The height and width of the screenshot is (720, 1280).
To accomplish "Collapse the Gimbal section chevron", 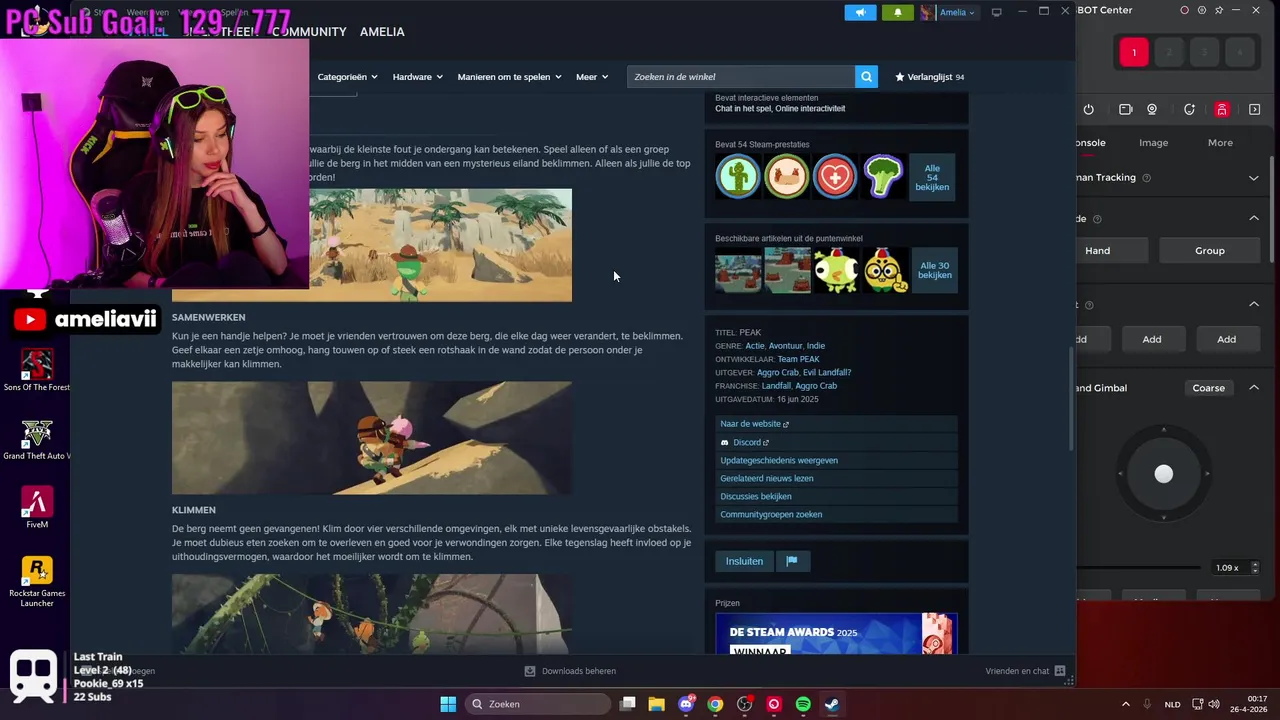I will click(1253, 388).
